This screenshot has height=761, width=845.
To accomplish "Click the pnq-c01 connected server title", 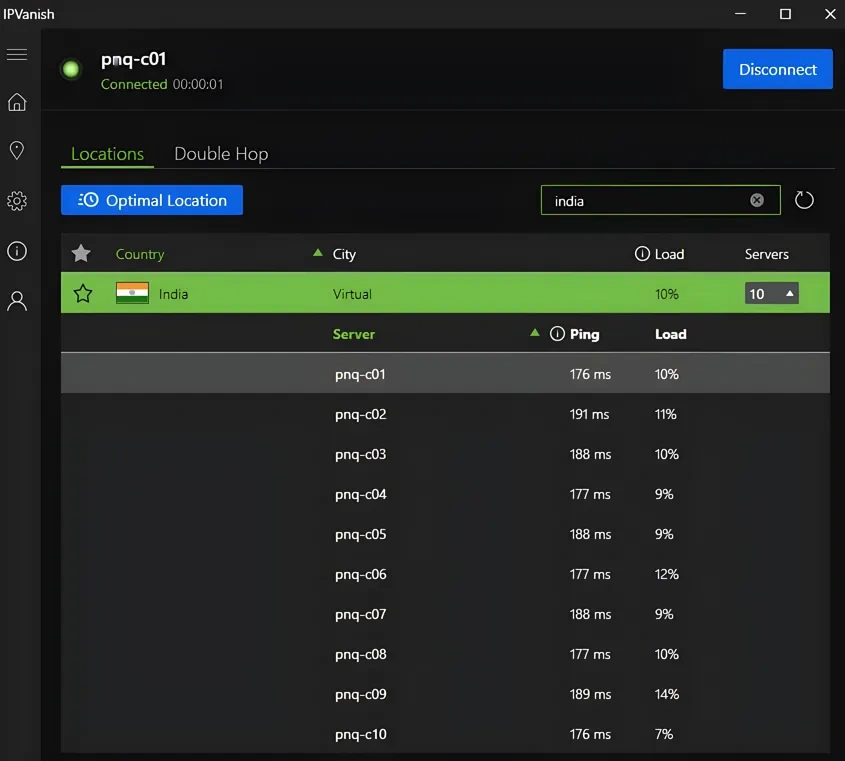I will (x=133, y=59).
